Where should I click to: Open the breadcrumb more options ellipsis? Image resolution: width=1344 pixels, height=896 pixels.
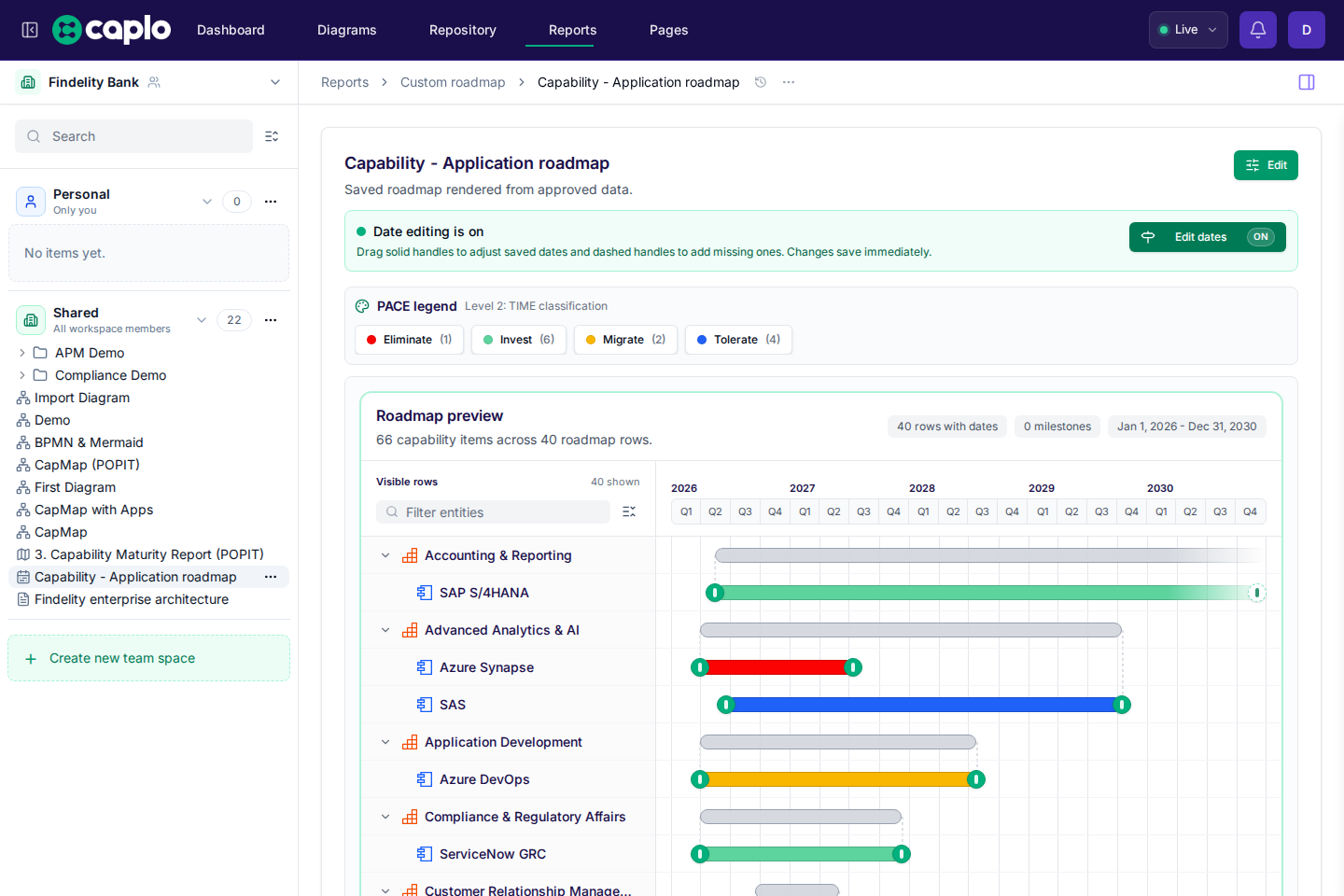pos(789,82)
